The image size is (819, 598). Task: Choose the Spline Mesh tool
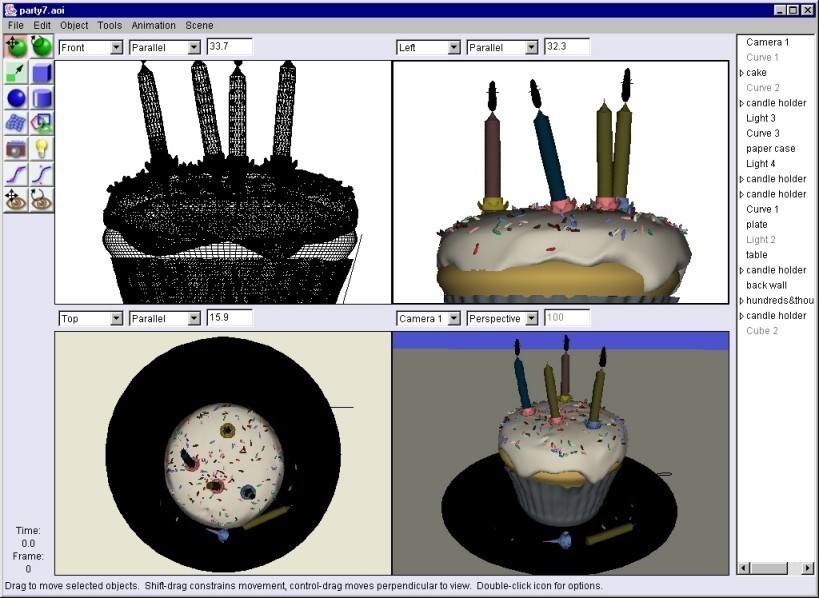(16, 123)
